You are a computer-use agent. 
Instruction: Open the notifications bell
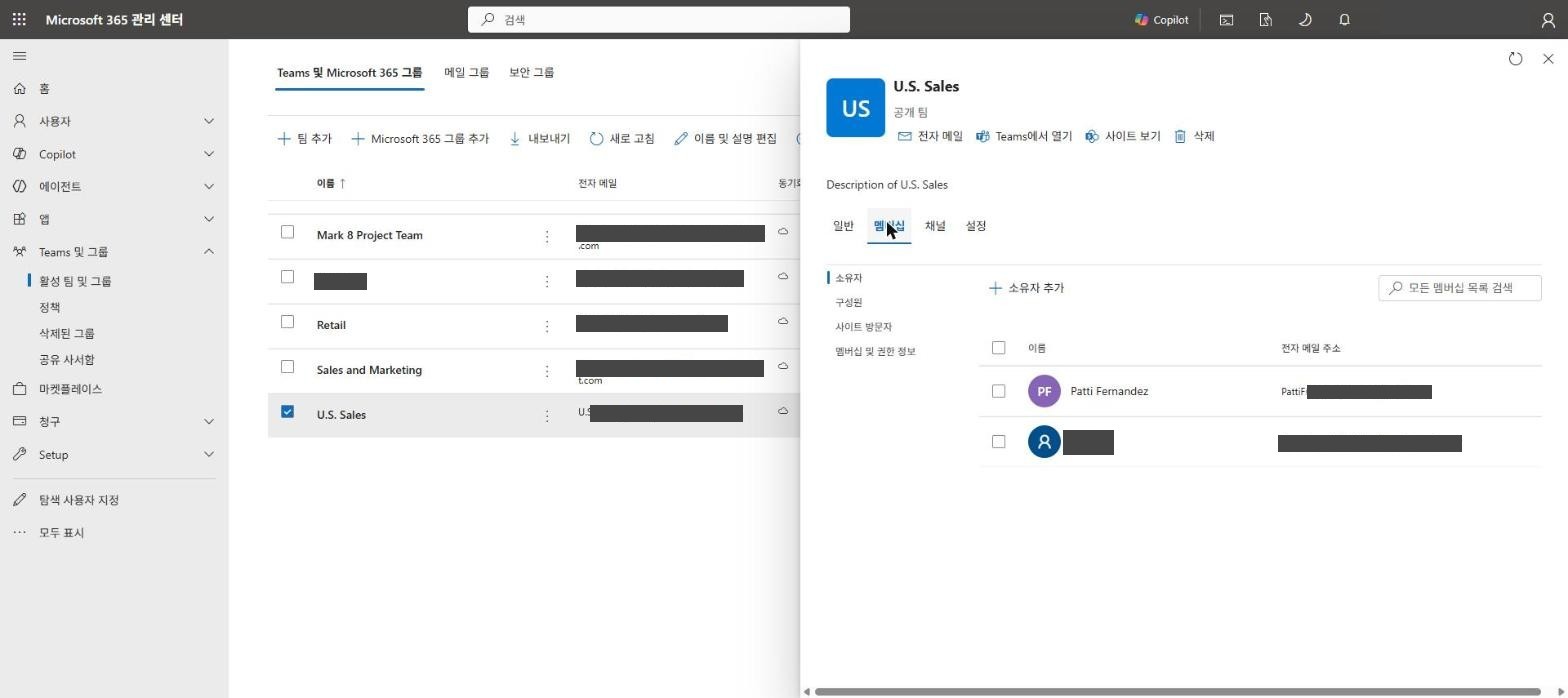[1344, 19]
